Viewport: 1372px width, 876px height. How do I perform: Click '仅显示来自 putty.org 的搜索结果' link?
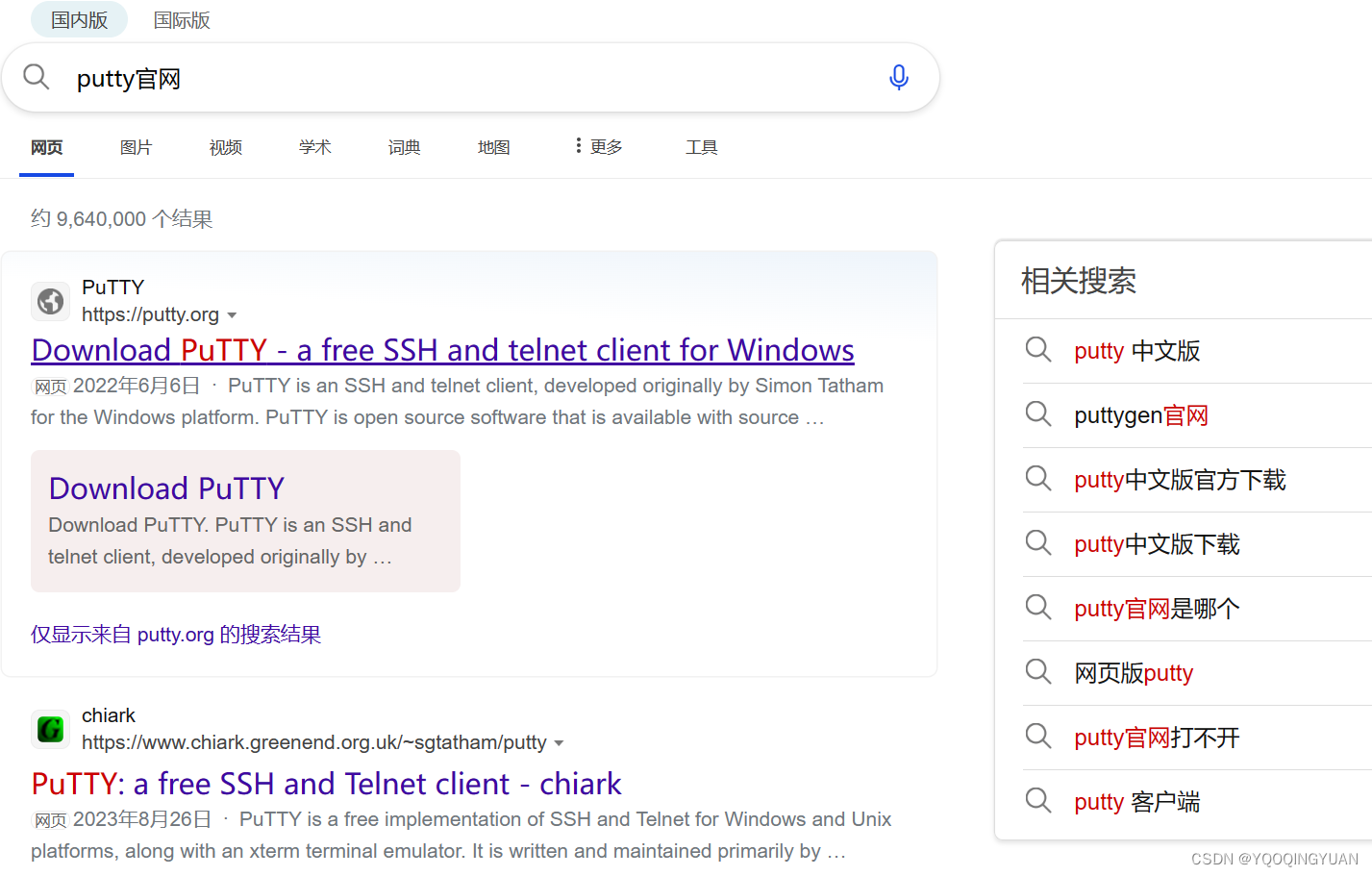[176, 635]
